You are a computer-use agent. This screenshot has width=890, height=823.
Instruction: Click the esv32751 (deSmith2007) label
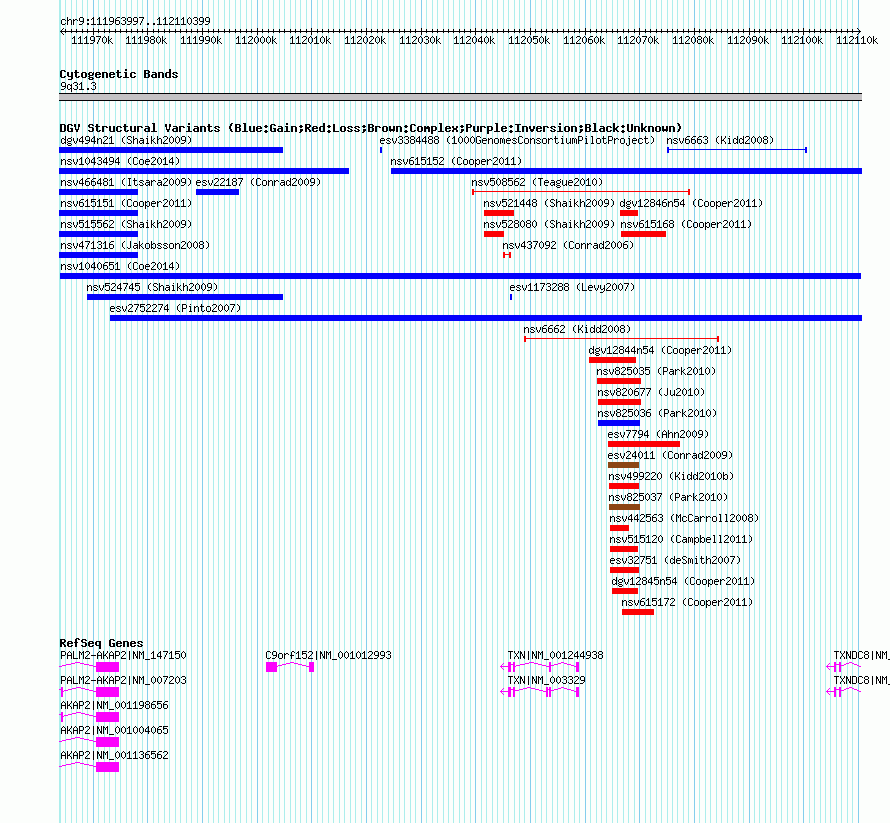tap(675, 560)
